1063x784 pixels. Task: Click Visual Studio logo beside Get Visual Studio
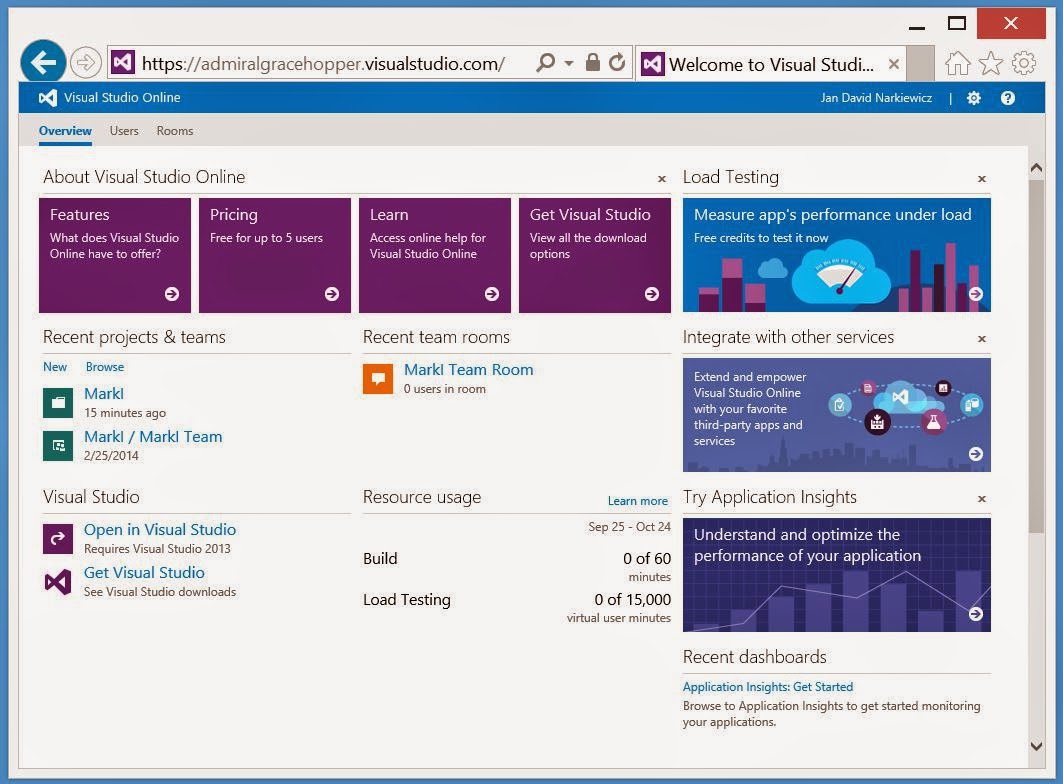point(58,582)
